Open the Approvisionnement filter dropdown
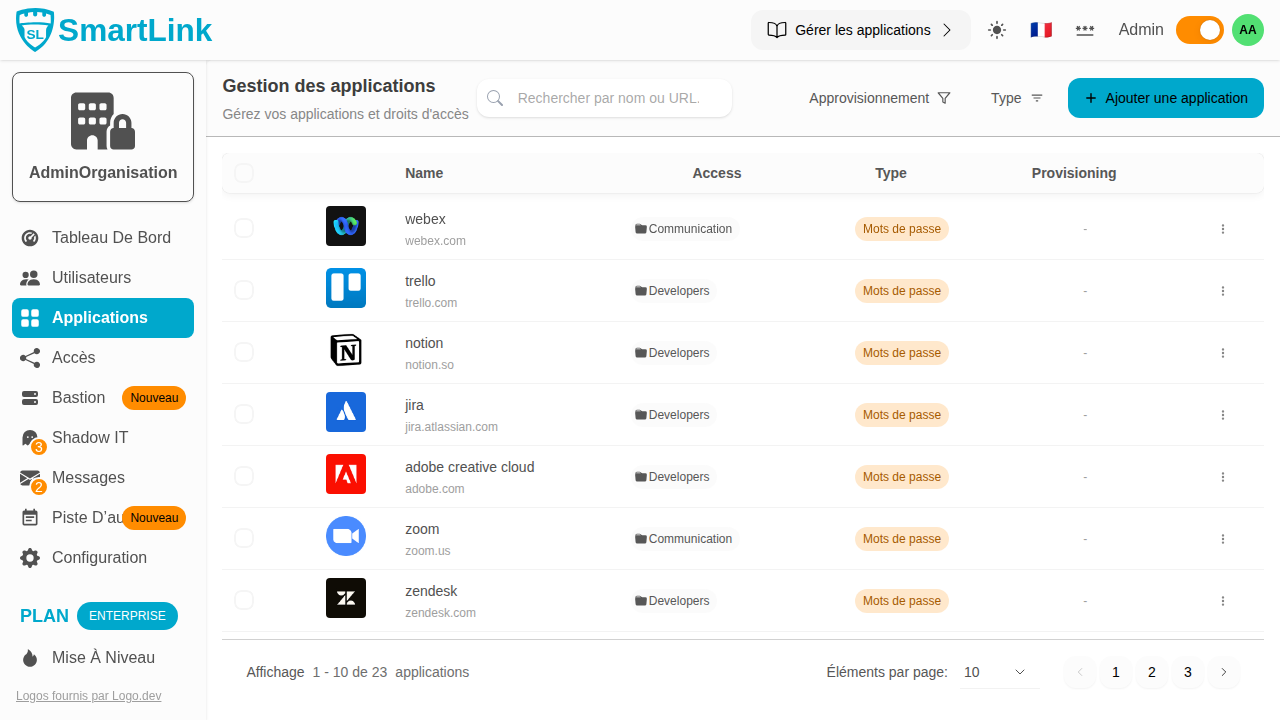Screen dimensions: 1280x720 point(879,98)
